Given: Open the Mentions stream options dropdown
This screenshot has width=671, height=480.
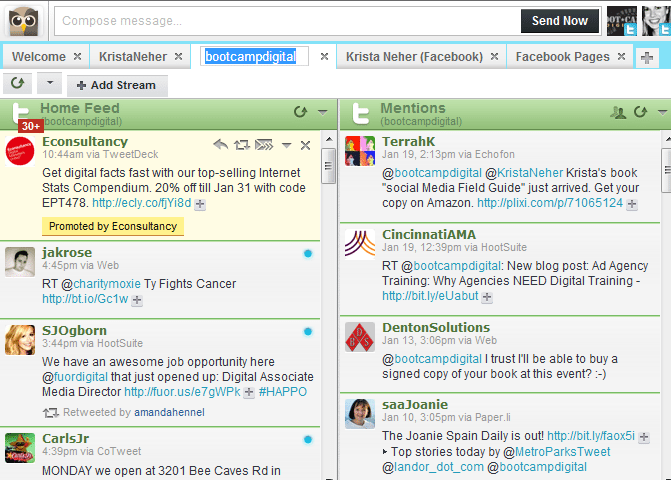Looking at the screenshot, I should coord(661,112).
